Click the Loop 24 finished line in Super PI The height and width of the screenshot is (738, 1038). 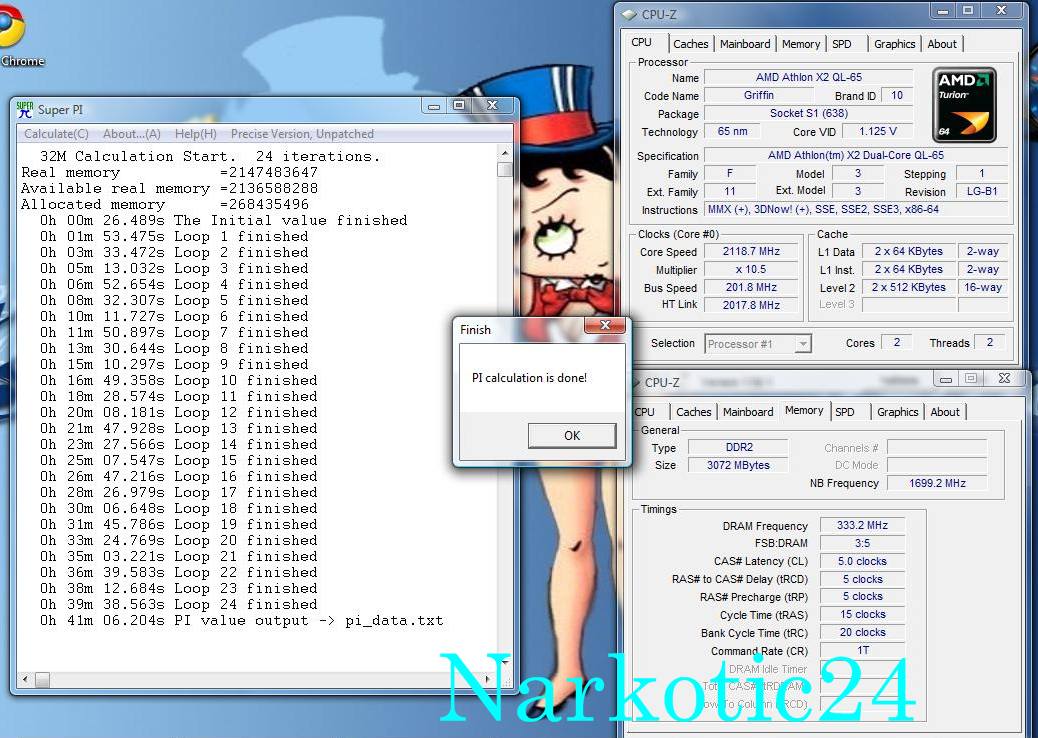(179, 604)
